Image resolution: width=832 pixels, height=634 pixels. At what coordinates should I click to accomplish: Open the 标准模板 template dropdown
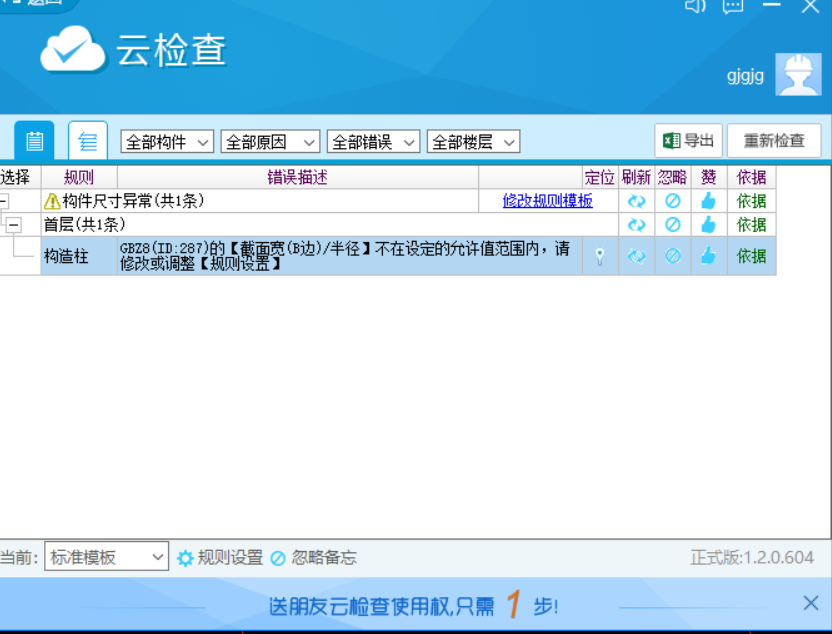pyautogui.click(x=107, y=557)
